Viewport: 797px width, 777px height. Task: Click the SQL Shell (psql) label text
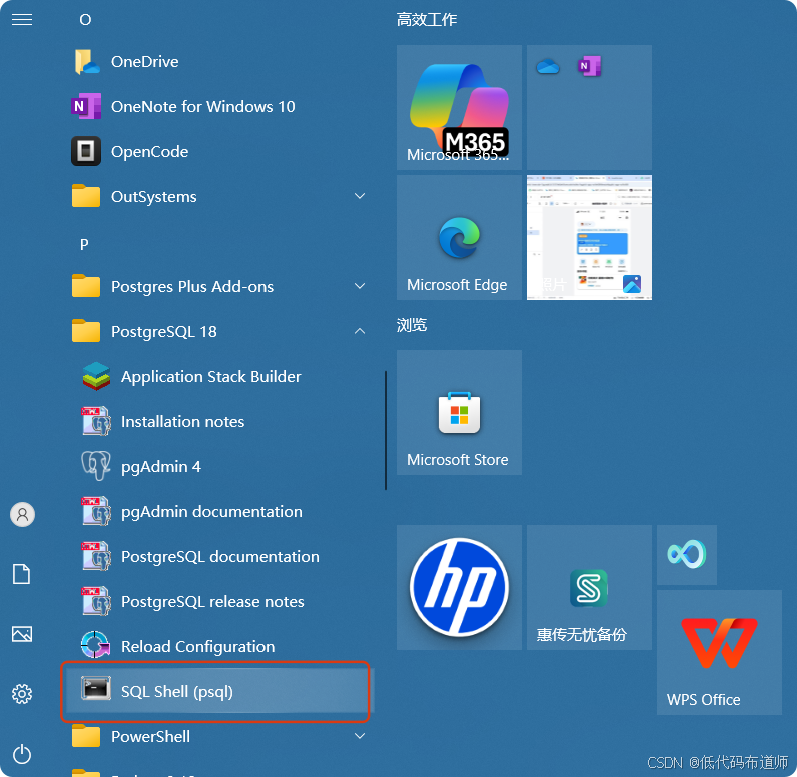177,691
